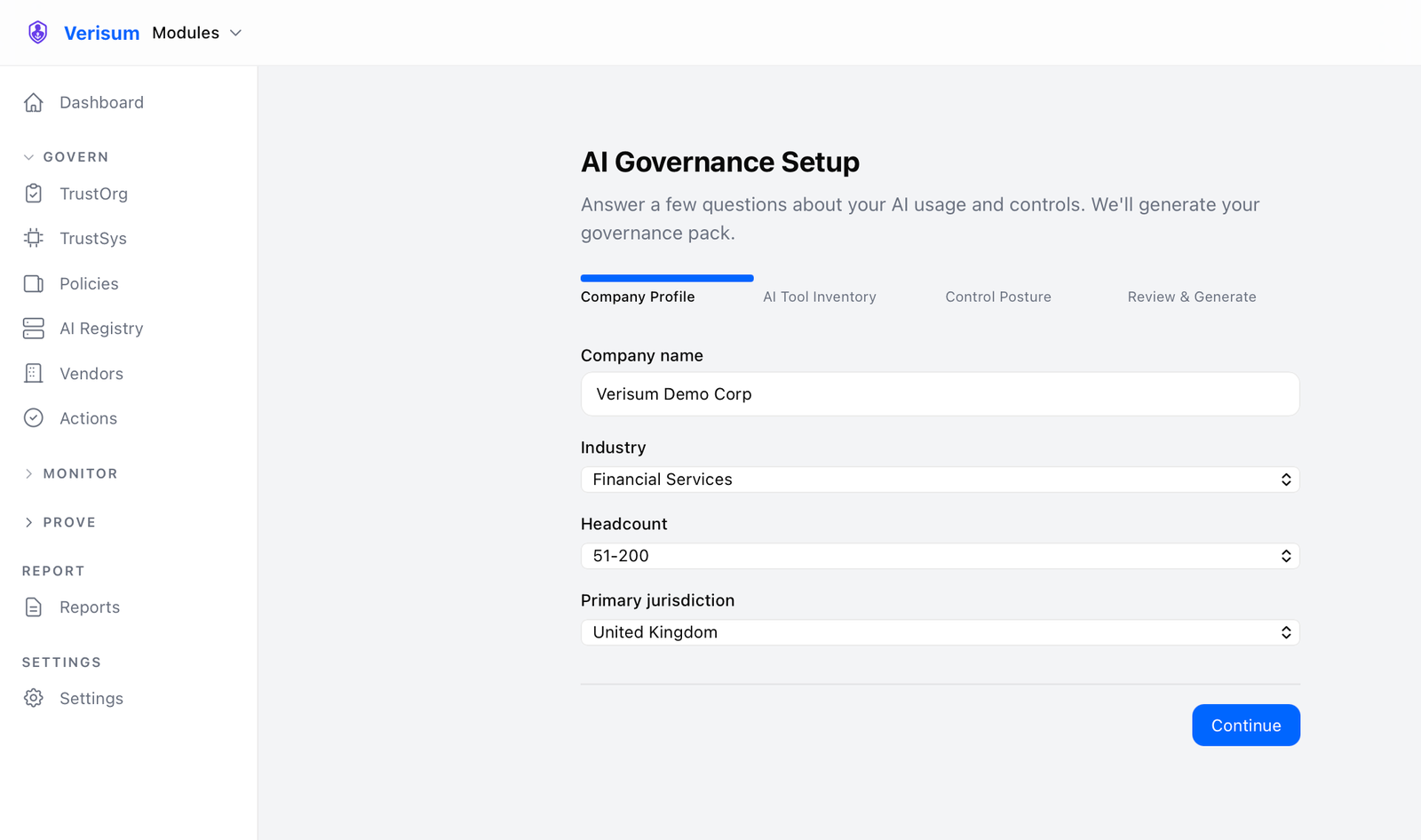This screenshot has width=1421, height=840.
Task: Open the Primary jurisdiction selector
Action: click(939, 631)
